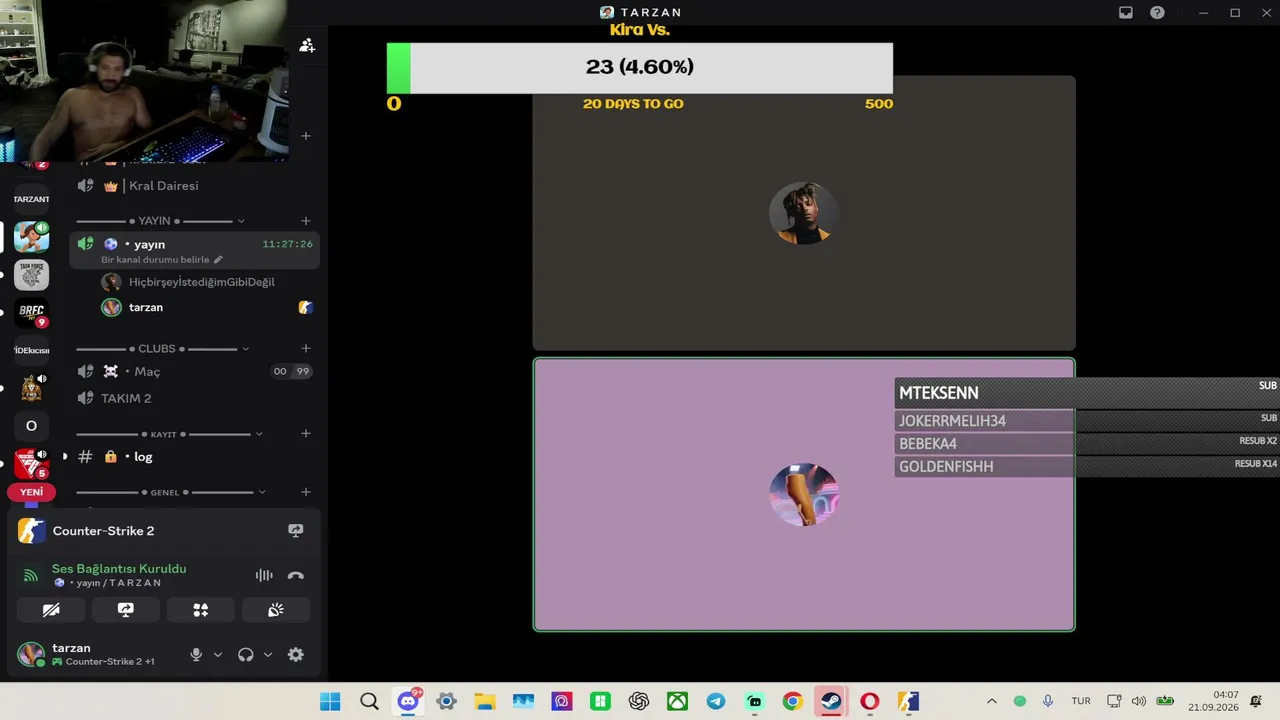The width and height of the screenshot is (1280, 720).
Task: Toggle microphone mute
Action: coord(196,655)
